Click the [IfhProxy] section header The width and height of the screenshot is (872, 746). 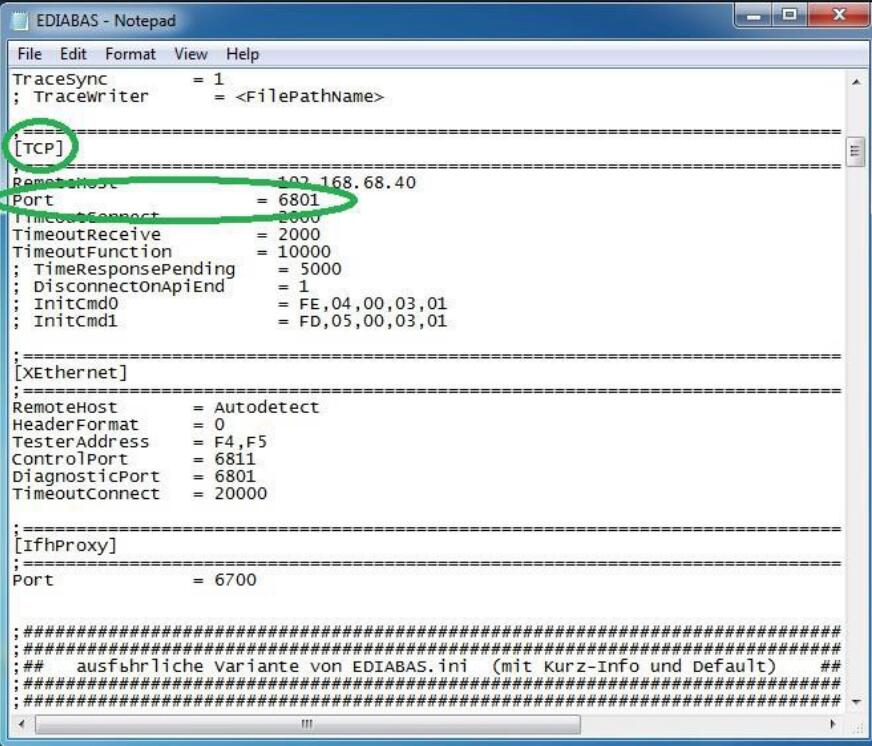tap(65, 545)
